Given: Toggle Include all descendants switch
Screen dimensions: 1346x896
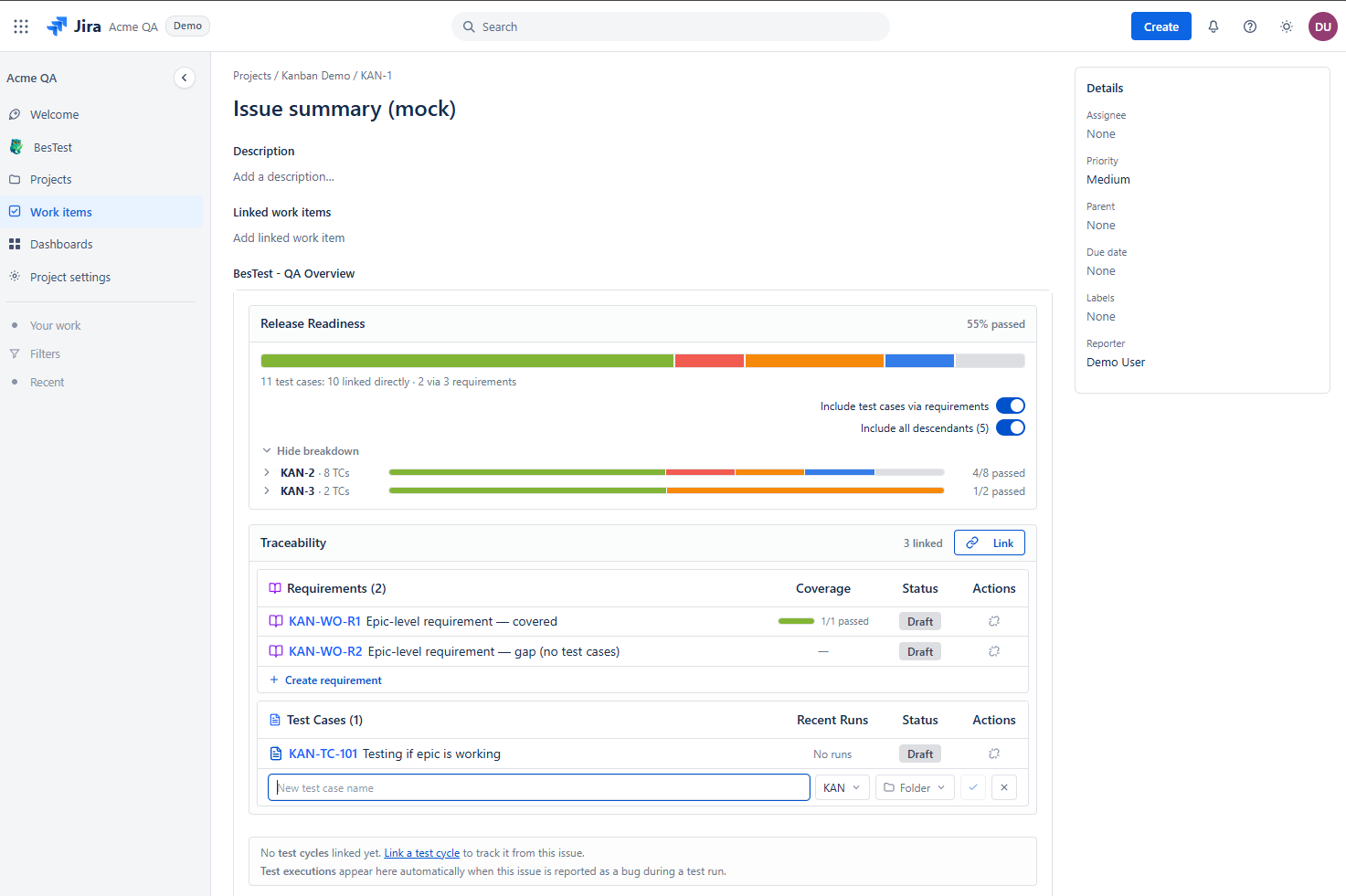Looking at the screenshot, I should tap(1011, 427).
